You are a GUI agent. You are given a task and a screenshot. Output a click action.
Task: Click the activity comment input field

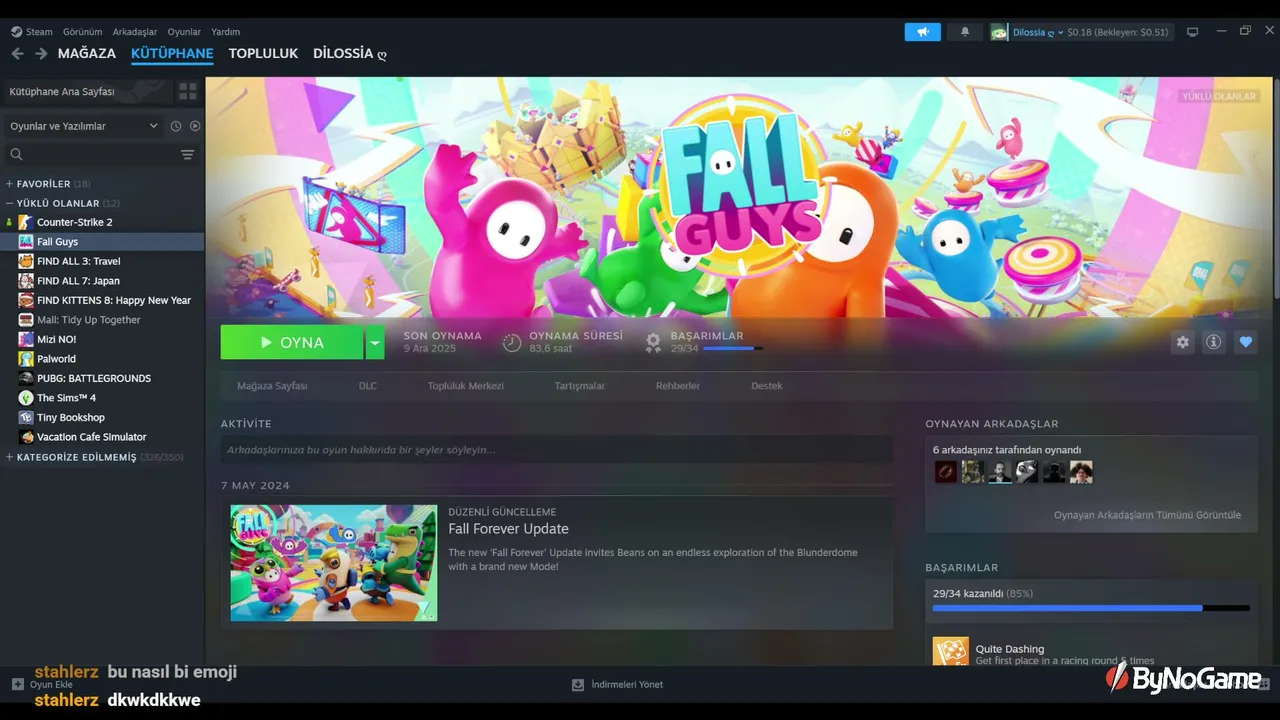[557, 450]
